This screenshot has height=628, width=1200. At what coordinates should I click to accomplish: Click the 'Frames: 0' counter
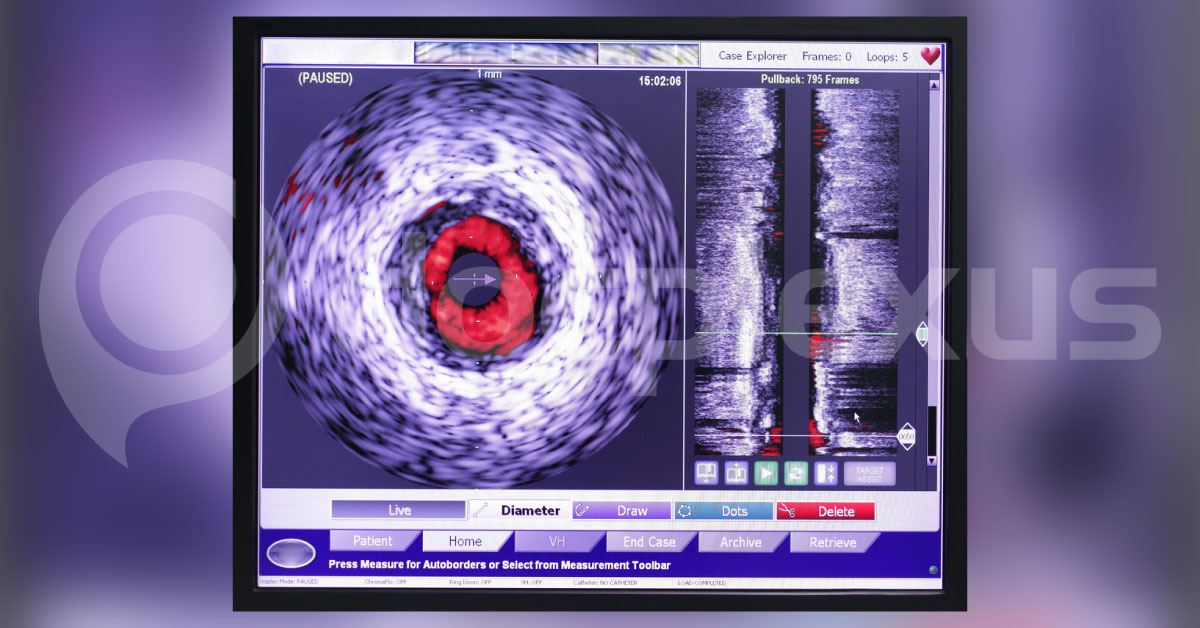827,56
